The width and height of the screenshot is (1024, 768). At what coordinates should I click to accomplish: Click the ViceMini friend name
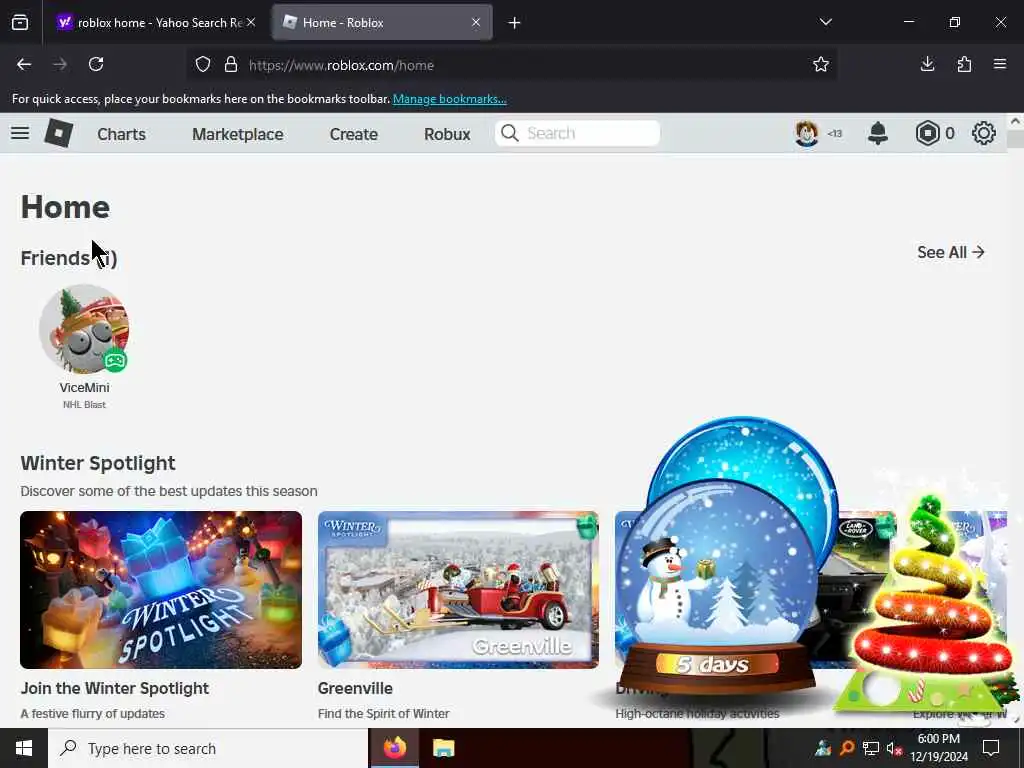click(84, 387)
